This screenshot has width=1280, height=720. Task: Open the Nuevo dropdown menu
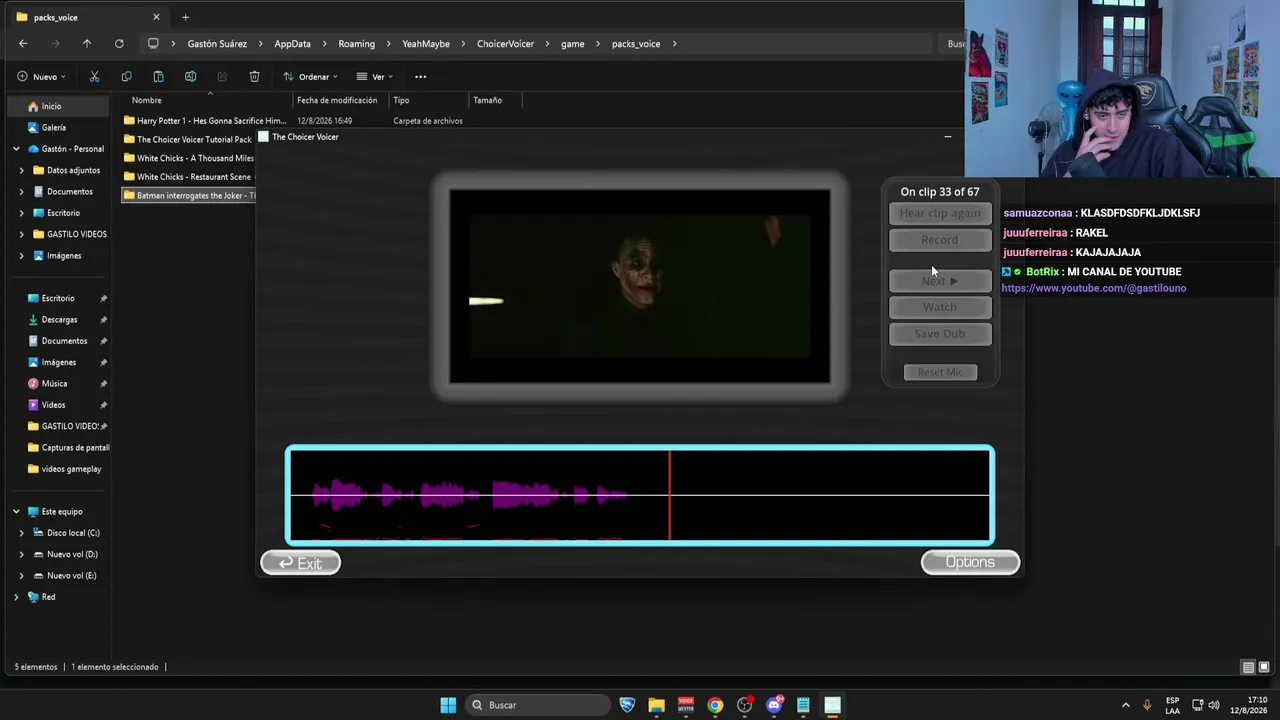pyautogui.click(x=42, y=76)
